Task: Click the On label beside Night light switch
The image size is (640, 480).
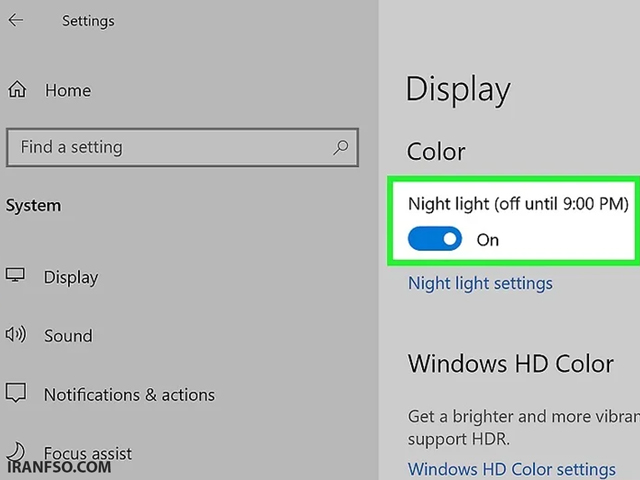Action: [488, 240]
